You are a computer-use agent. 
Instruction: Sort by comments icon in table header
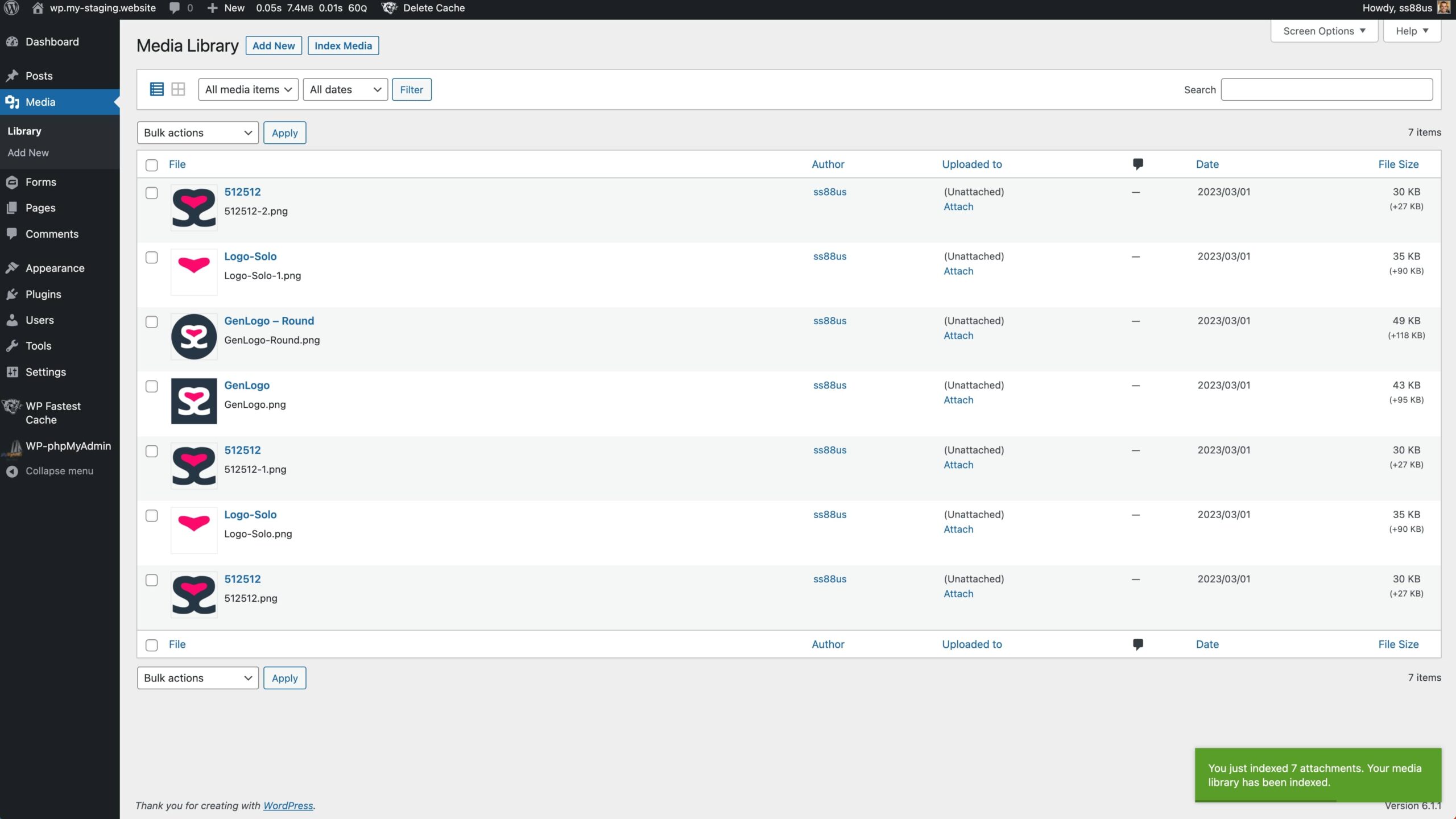click(x=1138, y=164)
